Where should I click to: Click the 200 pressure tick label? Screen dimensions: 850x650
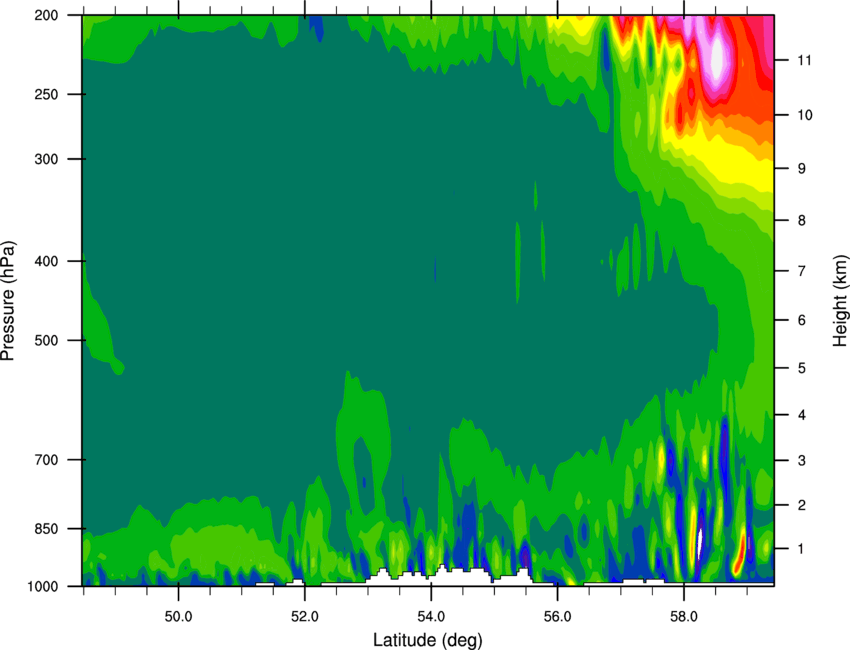pyautogui.click(x=47, y=15)
